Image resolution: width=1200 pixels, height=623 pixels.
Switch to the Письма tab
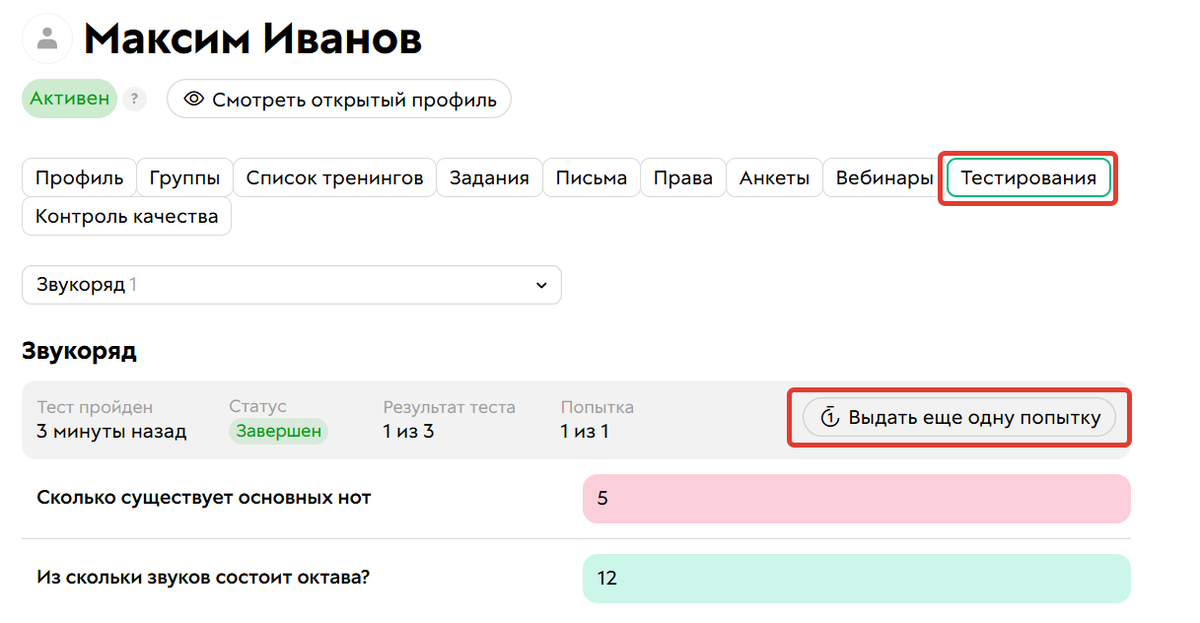point(591,177)
